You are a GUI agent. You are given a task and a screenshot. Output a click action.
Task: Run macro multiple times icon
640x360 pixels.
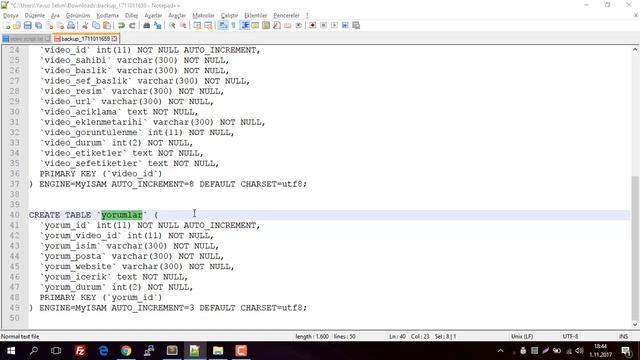[345, 25]
